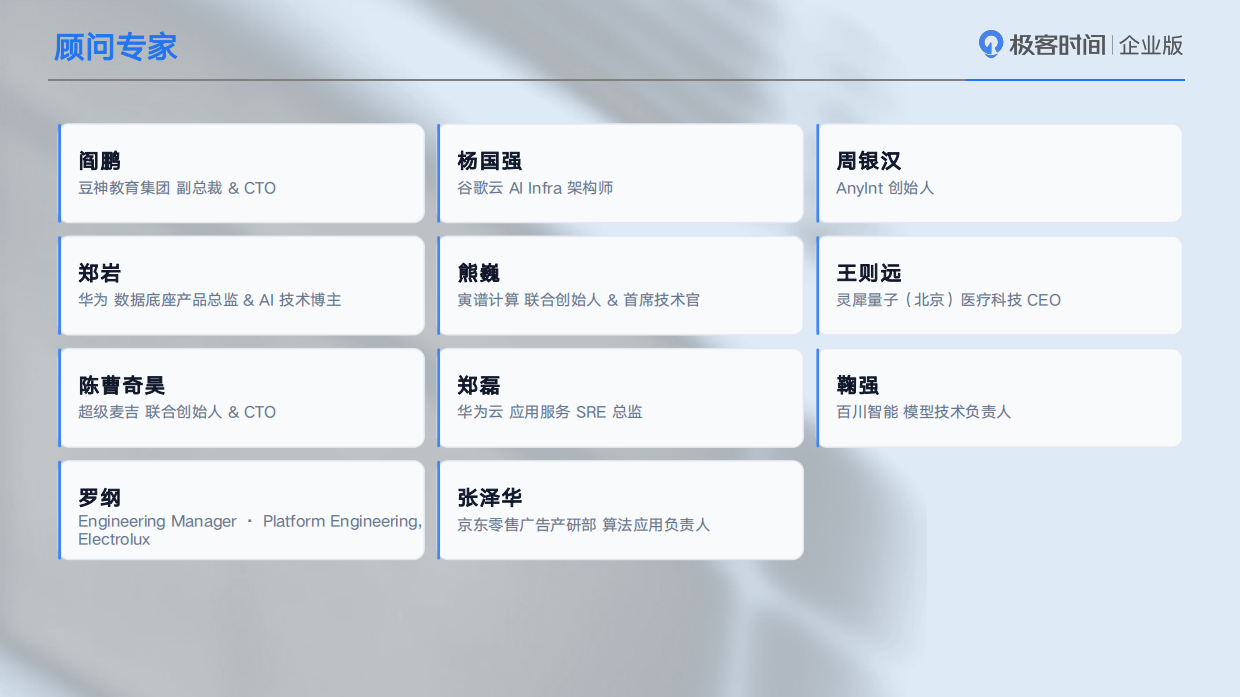Select the name 郑岩
Screen dimensions: 1240x697
click(x=100, y=273)
